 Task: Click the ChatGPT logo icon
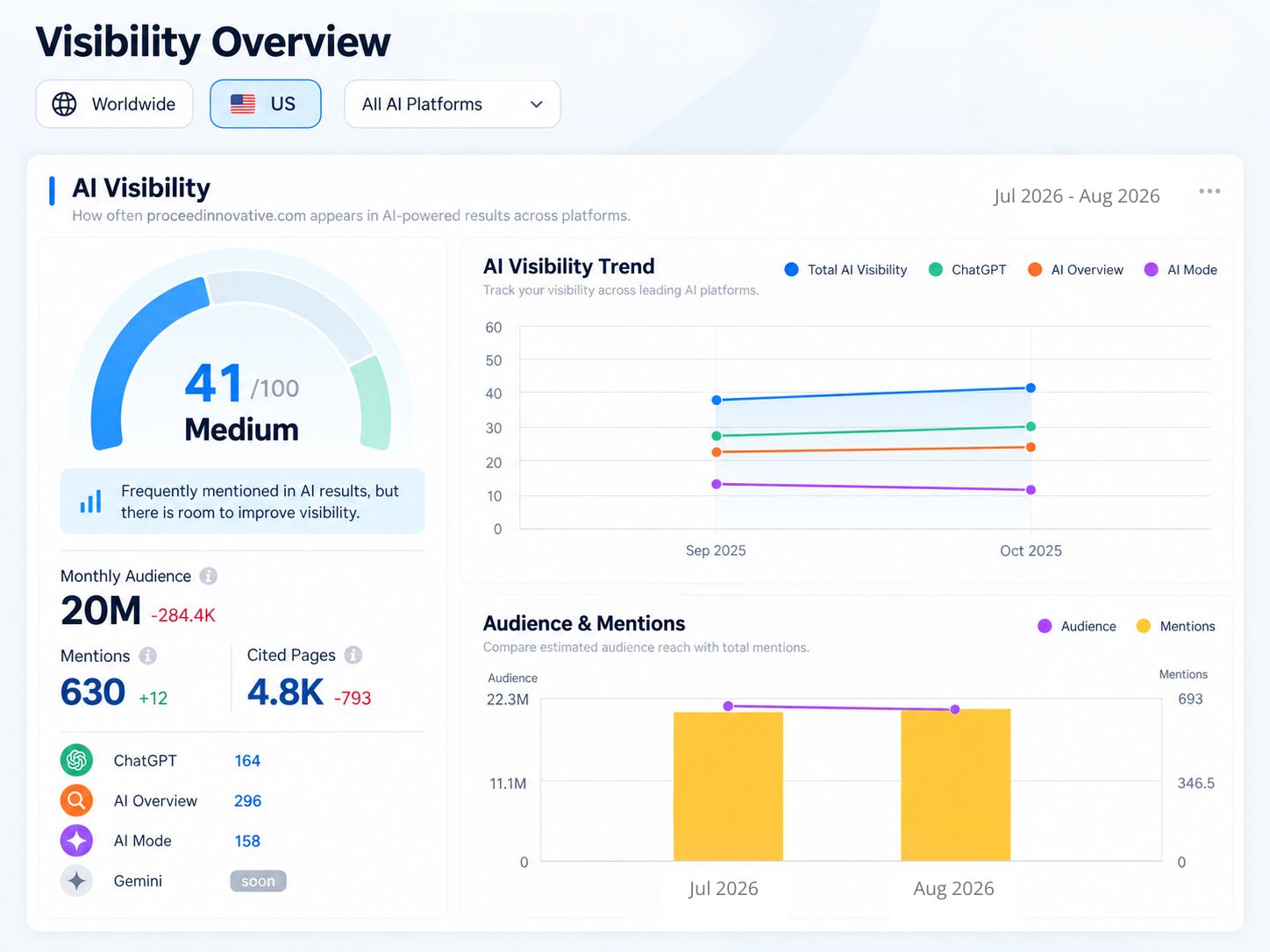coord(76,760)
